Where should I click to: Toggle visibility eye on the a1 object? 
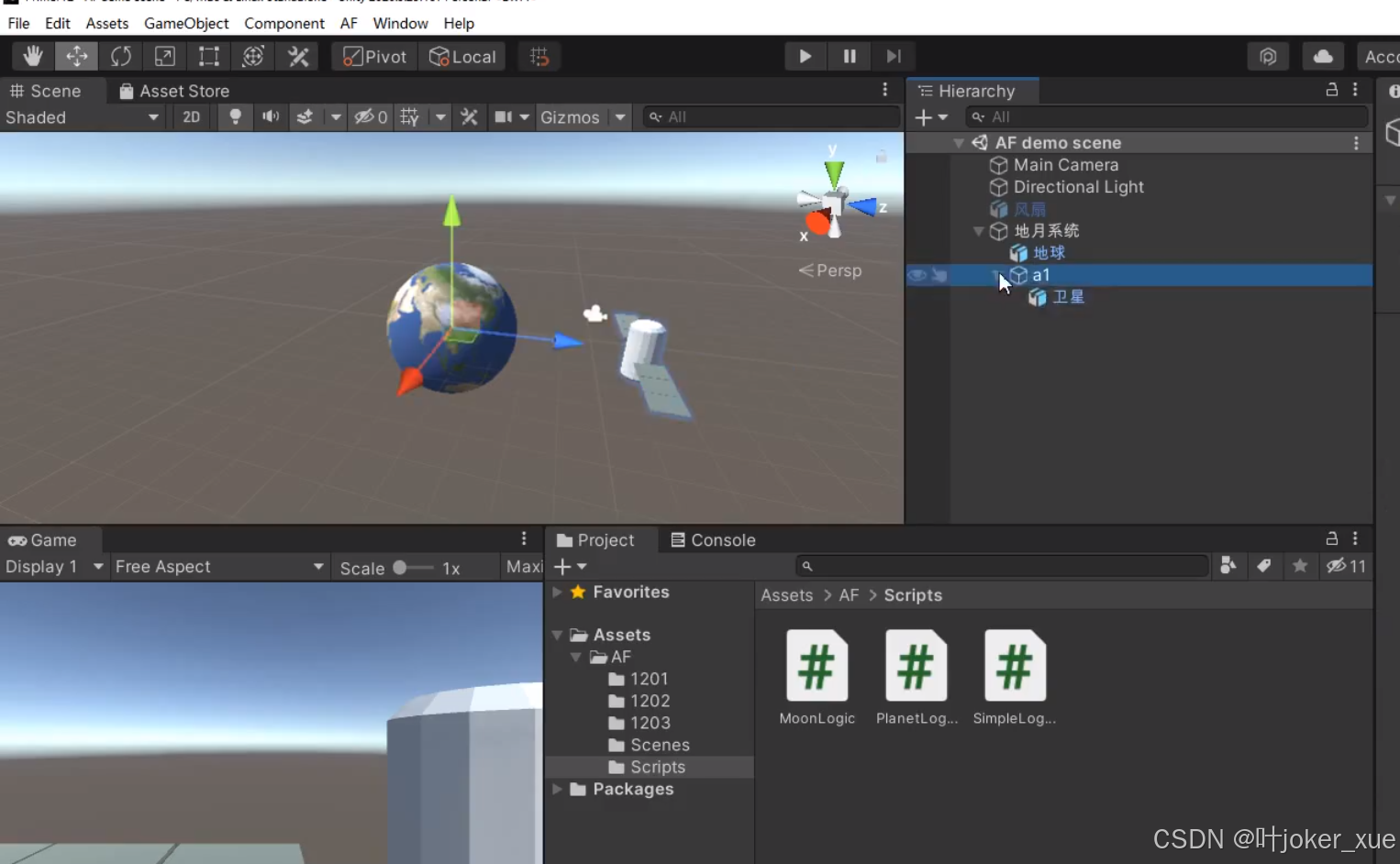tap(916, 275)
